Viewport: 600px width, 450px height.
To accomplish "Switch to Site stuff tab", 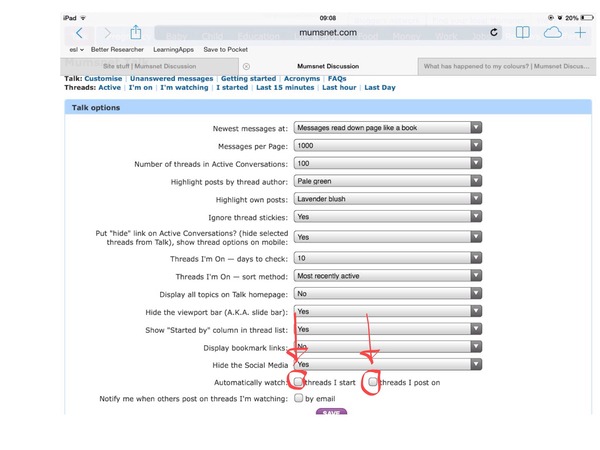I will tap(150, 66).
